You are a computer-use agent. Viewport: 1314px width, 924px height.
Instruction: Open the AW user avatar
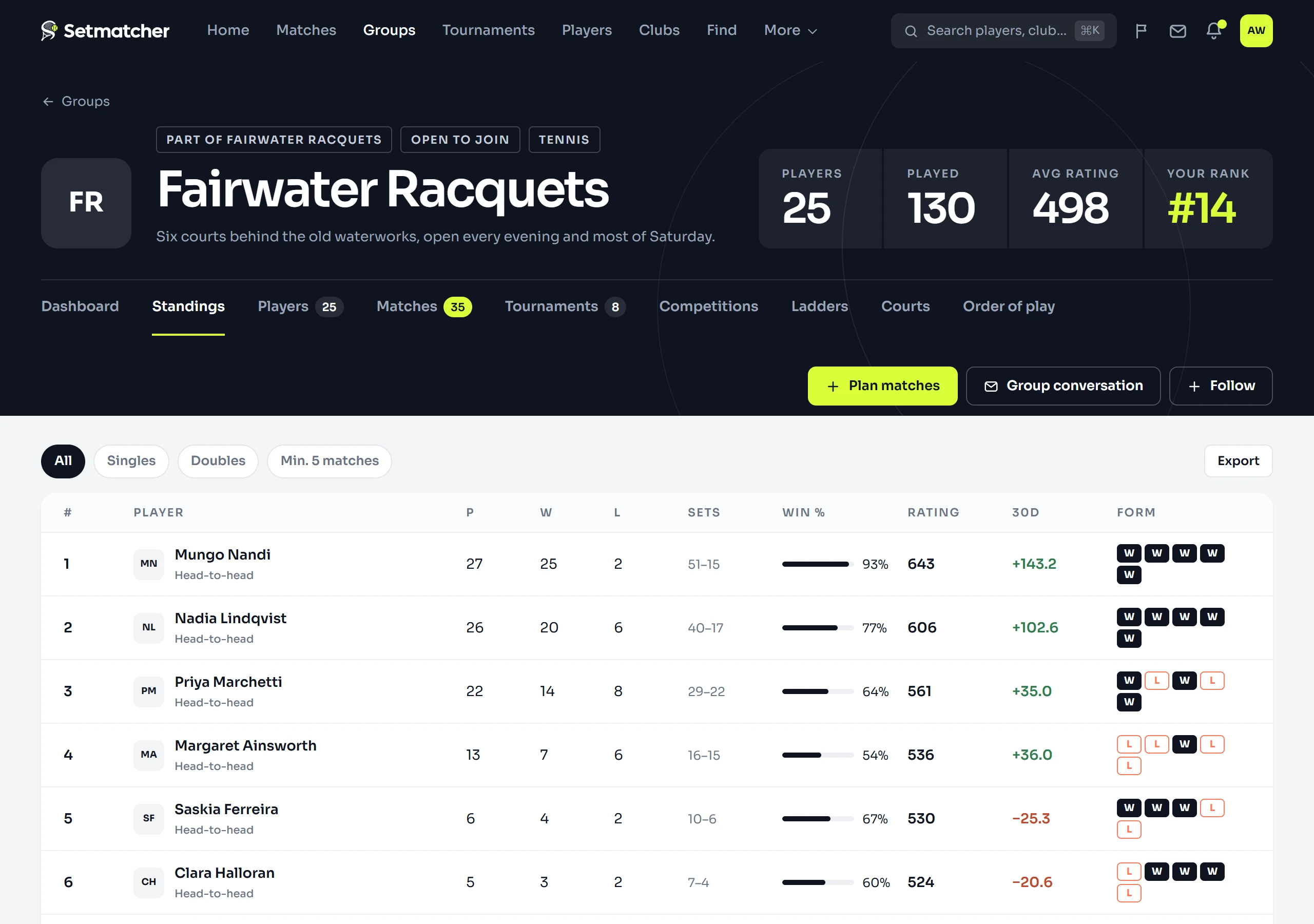1256,31
